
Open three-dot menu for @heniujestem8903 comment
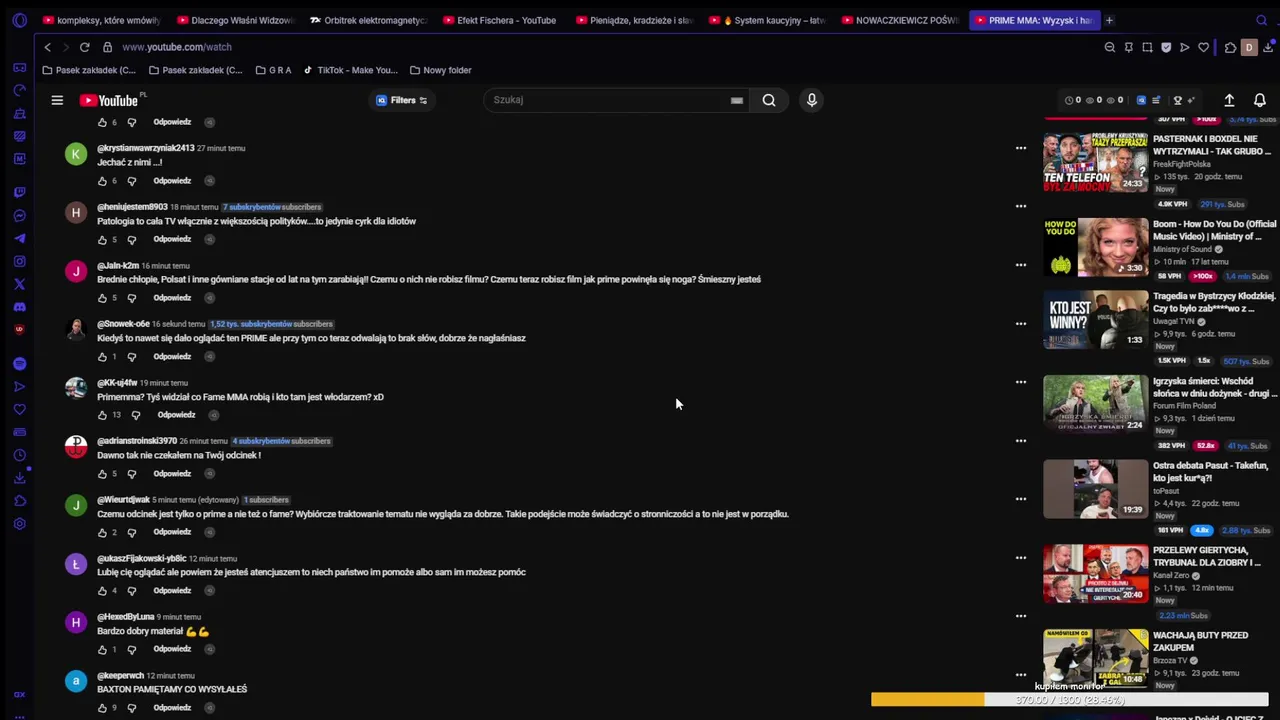click(1021, 206)
